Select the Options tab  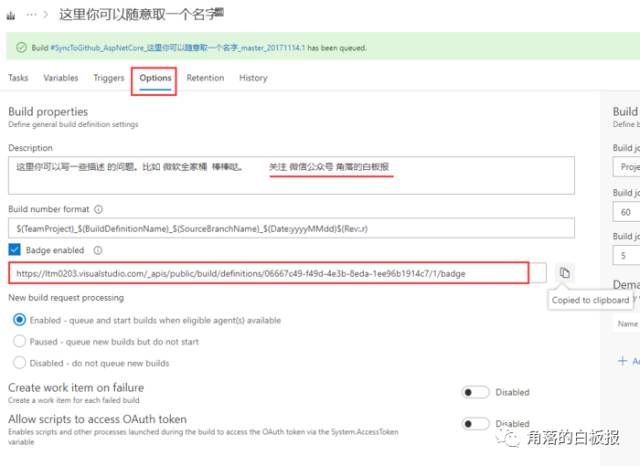pos(155,78)
